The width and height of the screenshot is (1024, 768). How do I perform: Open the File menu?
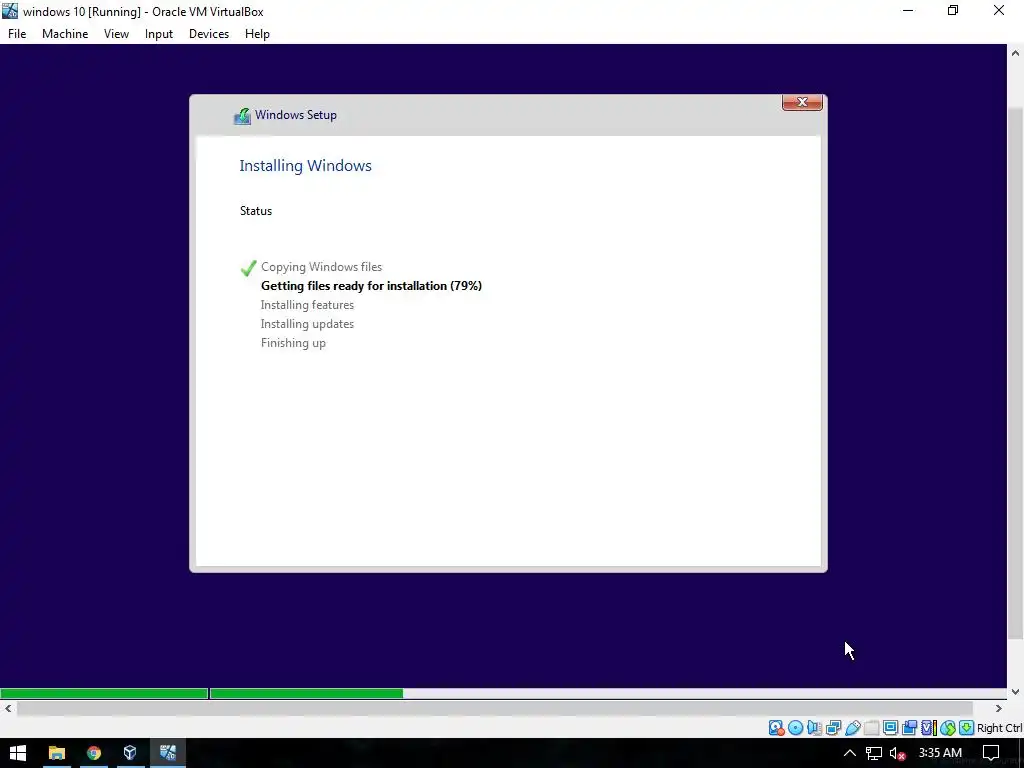click(x=17, y=34)
